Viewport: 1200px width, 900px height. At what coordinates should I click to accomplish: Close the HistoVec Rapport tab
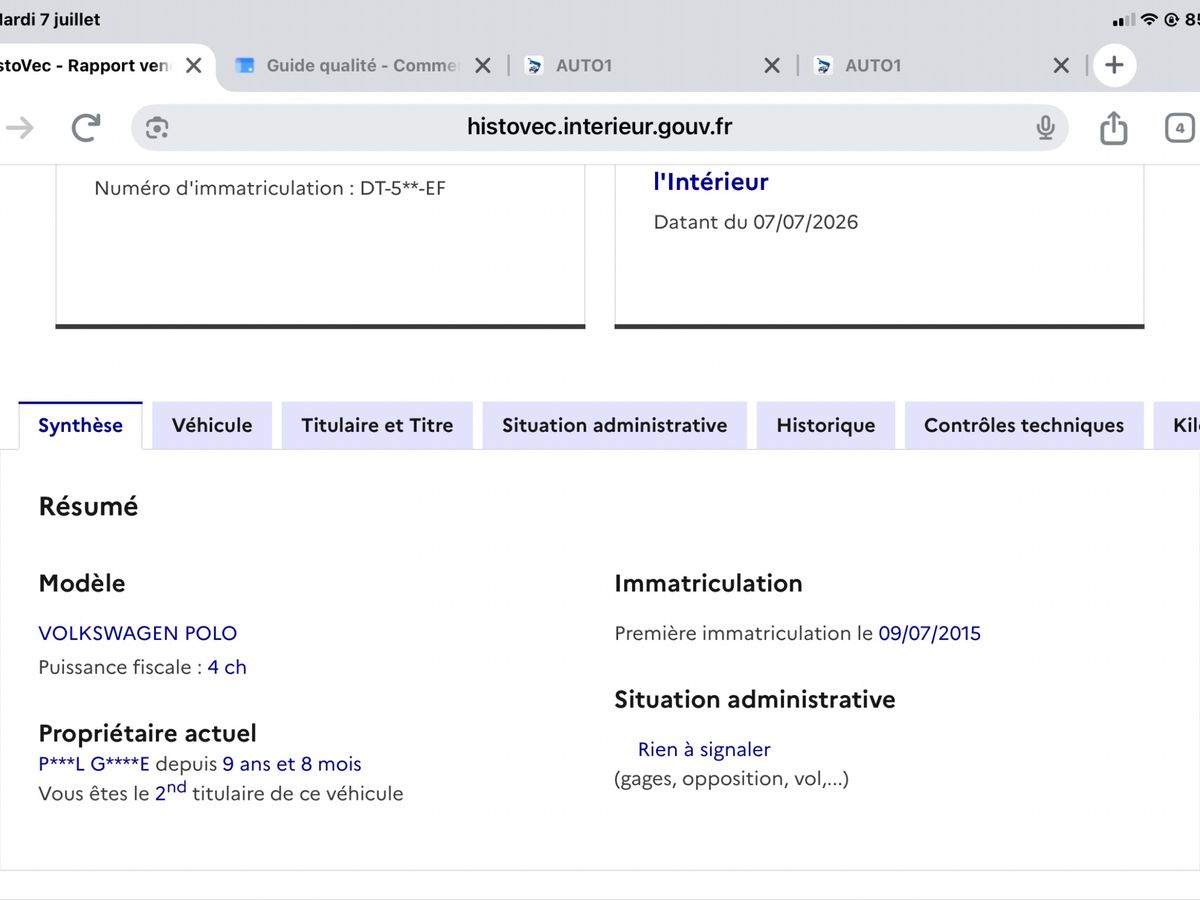(194, 66)
